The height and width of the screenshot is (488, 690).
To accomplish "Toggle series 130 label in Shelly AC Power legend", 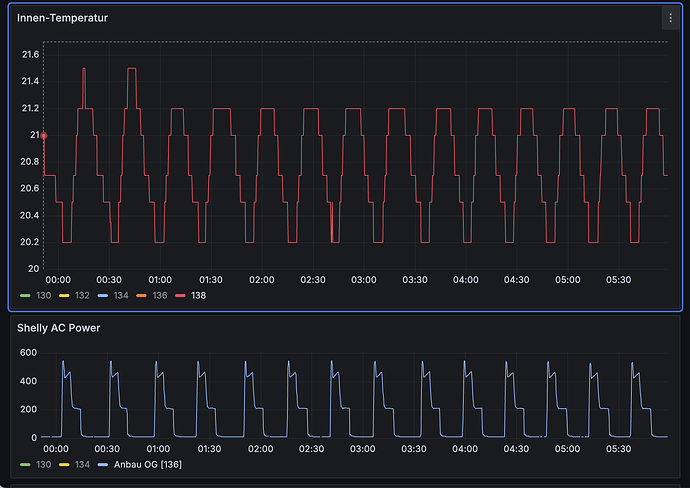I will coord(43,464).
